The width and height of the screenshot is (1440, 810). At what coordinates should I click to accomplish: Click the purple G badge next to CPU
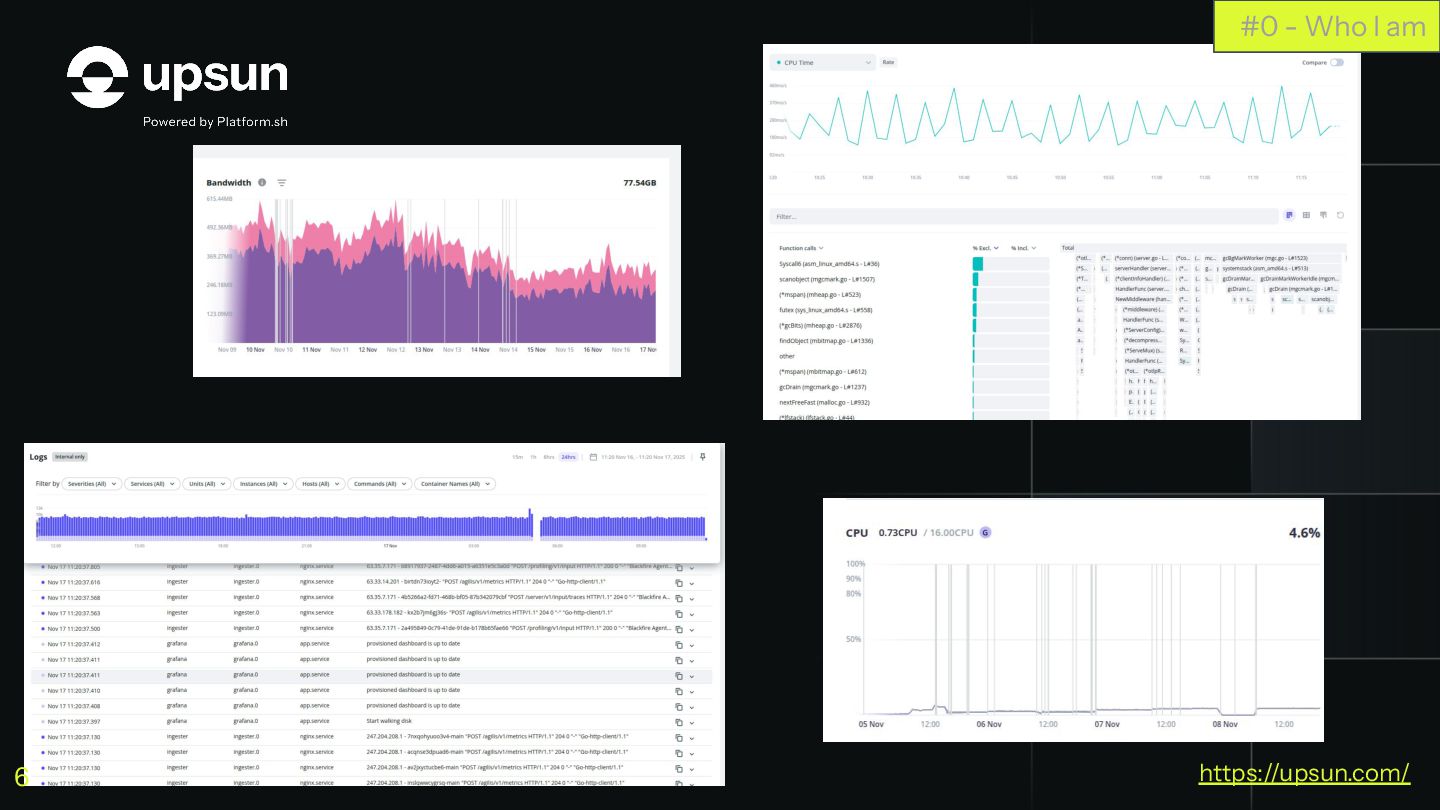click(985, 533)
